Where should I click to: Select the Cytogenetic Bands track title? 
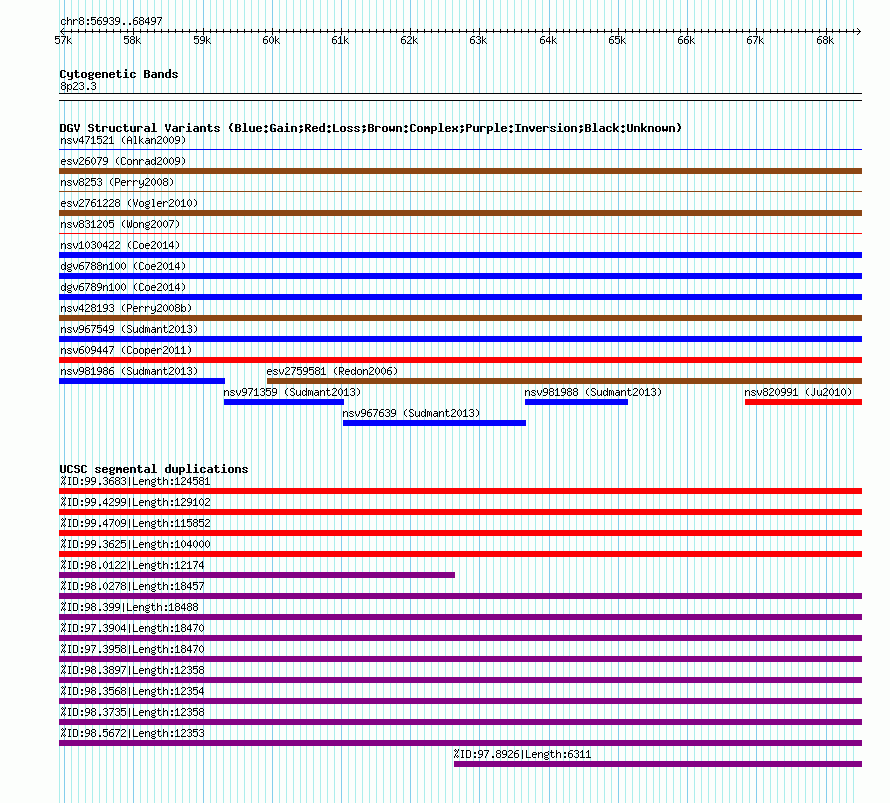tap(119, 74)
